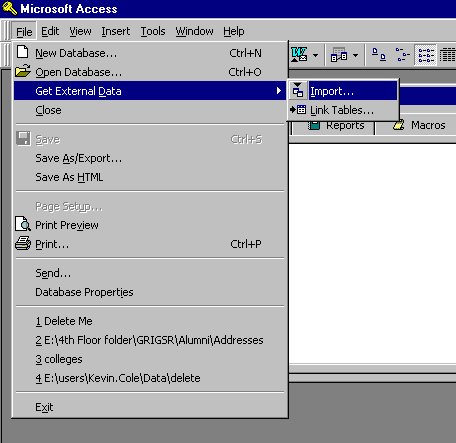Click the Access key icon in title bar
This screenshot has height=443, width=456.
(9, 9)
